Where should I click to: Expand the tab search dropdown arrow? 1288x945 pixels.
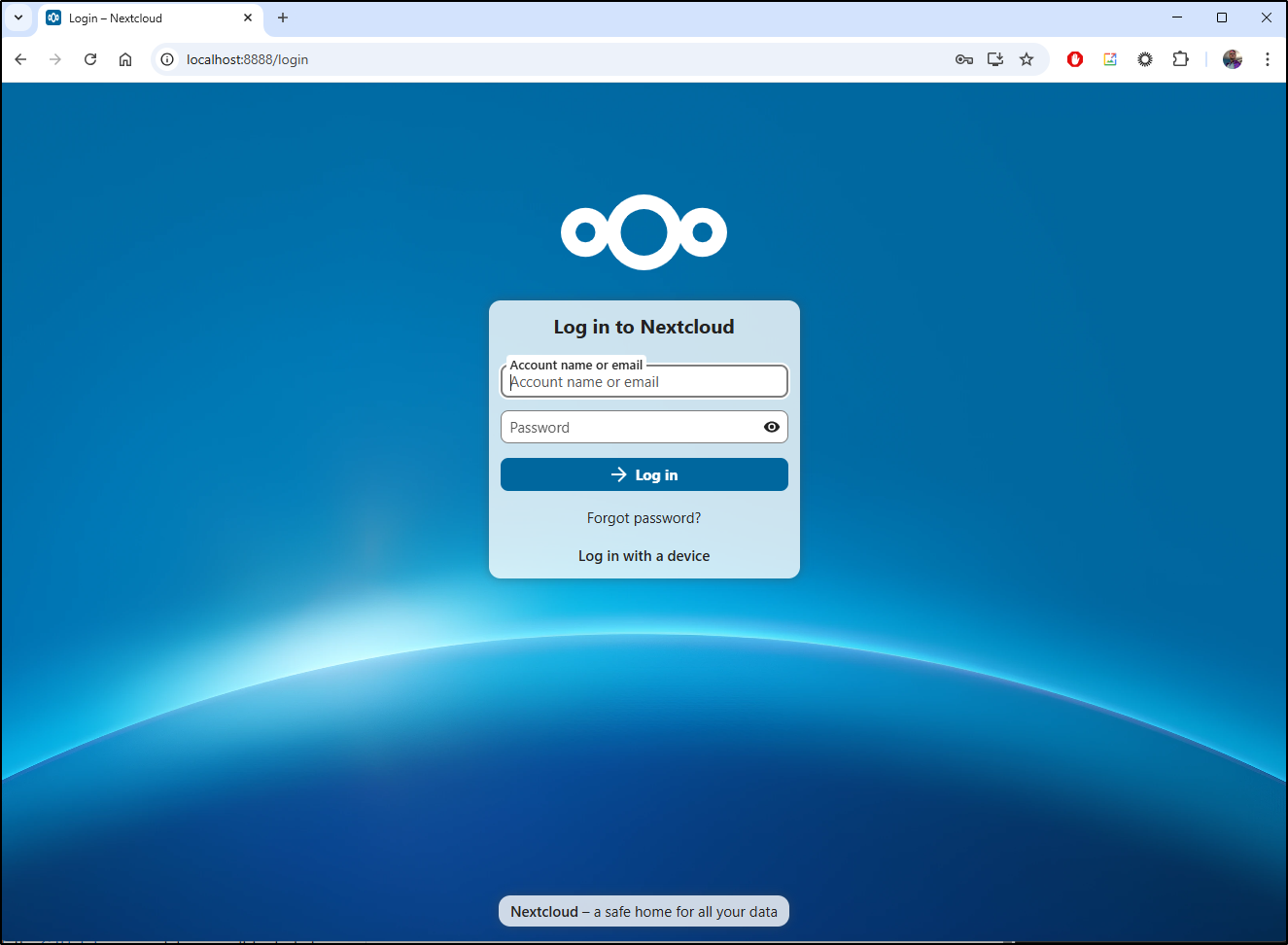click(x=18, y=17)
